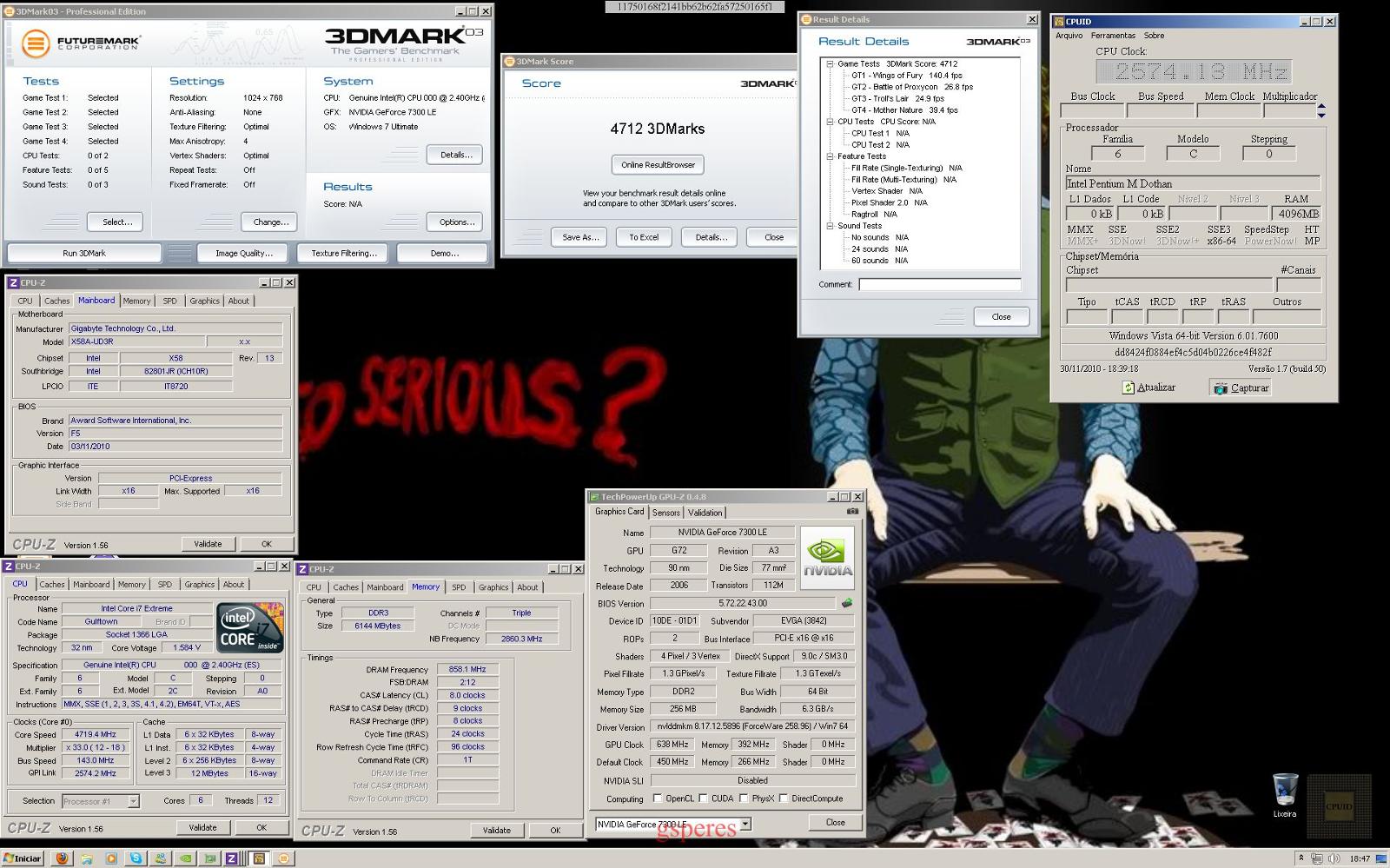Click the Futuremark Corporation logo

pos(80,43)
